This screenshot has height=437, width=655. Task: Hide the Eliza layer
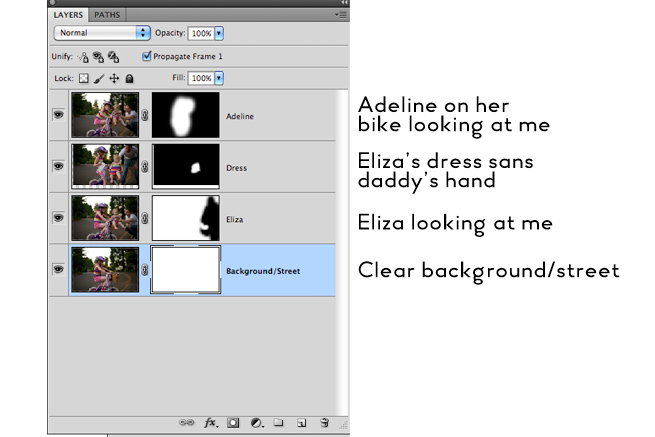pyautogui.click(x=58, y=218)
